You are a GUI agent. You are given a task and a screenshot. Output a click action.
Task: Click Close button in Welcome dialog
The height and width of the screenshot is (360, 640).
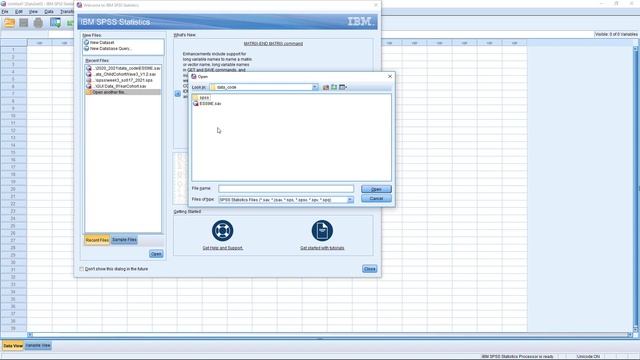pos(369,269)
